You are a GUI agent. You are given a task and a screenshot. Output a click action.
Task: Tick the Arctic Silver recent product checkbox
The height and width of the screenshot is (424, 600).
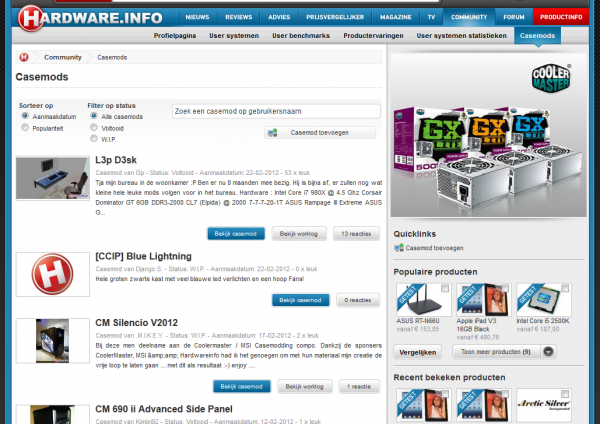pos(565,394)
